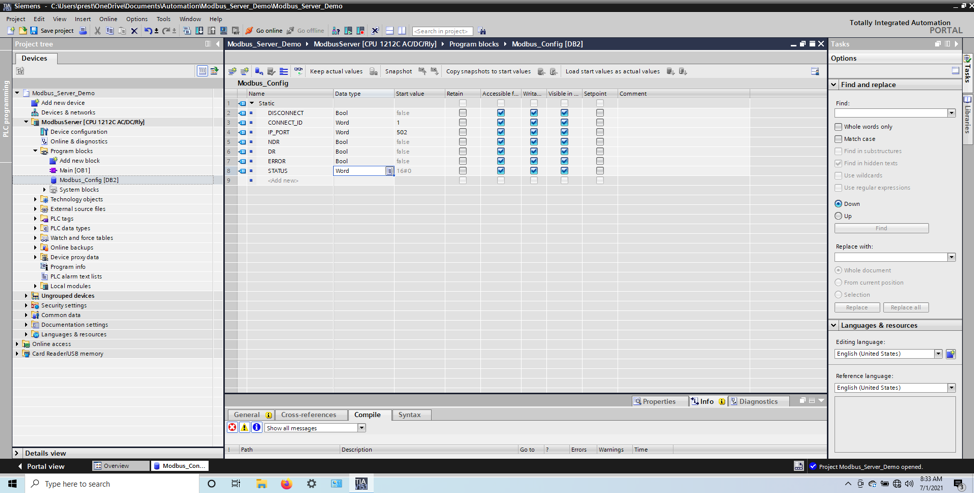974x493 pixels.
Task: Click the grayed Go offline button
Action: click(x=305, y=30)
